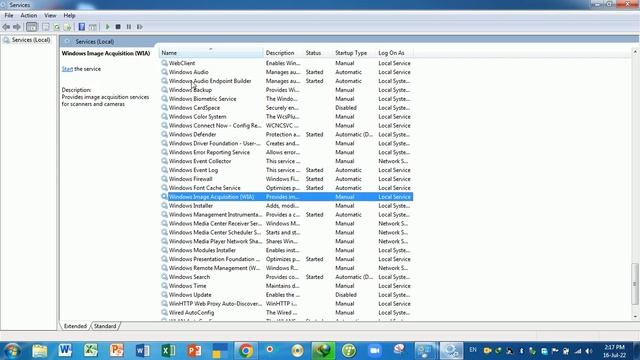Image resolution: width=640 pixels, height=360 pixels.
Task: Open the View menu
Action: [50, 16]
